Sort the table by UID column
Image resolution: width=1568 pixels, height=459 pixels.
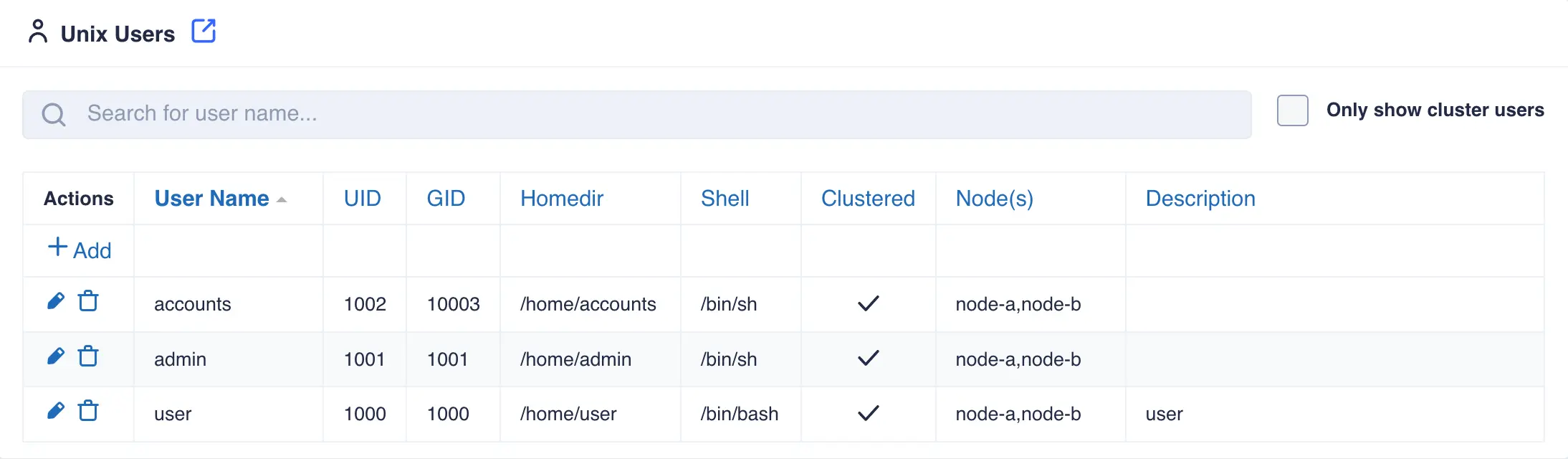coord(363,199)
